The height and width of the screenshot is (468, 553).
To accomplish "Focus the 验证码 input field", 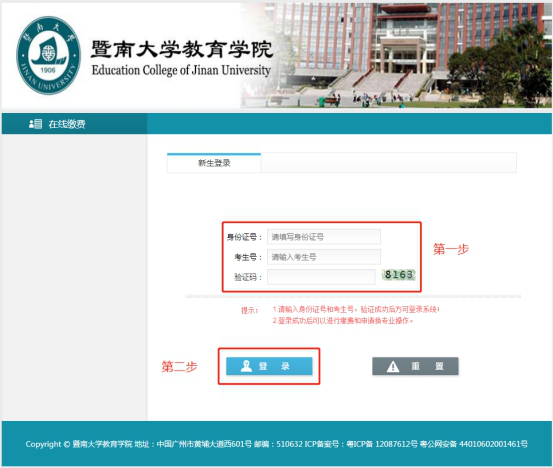I will pos(321,277).
